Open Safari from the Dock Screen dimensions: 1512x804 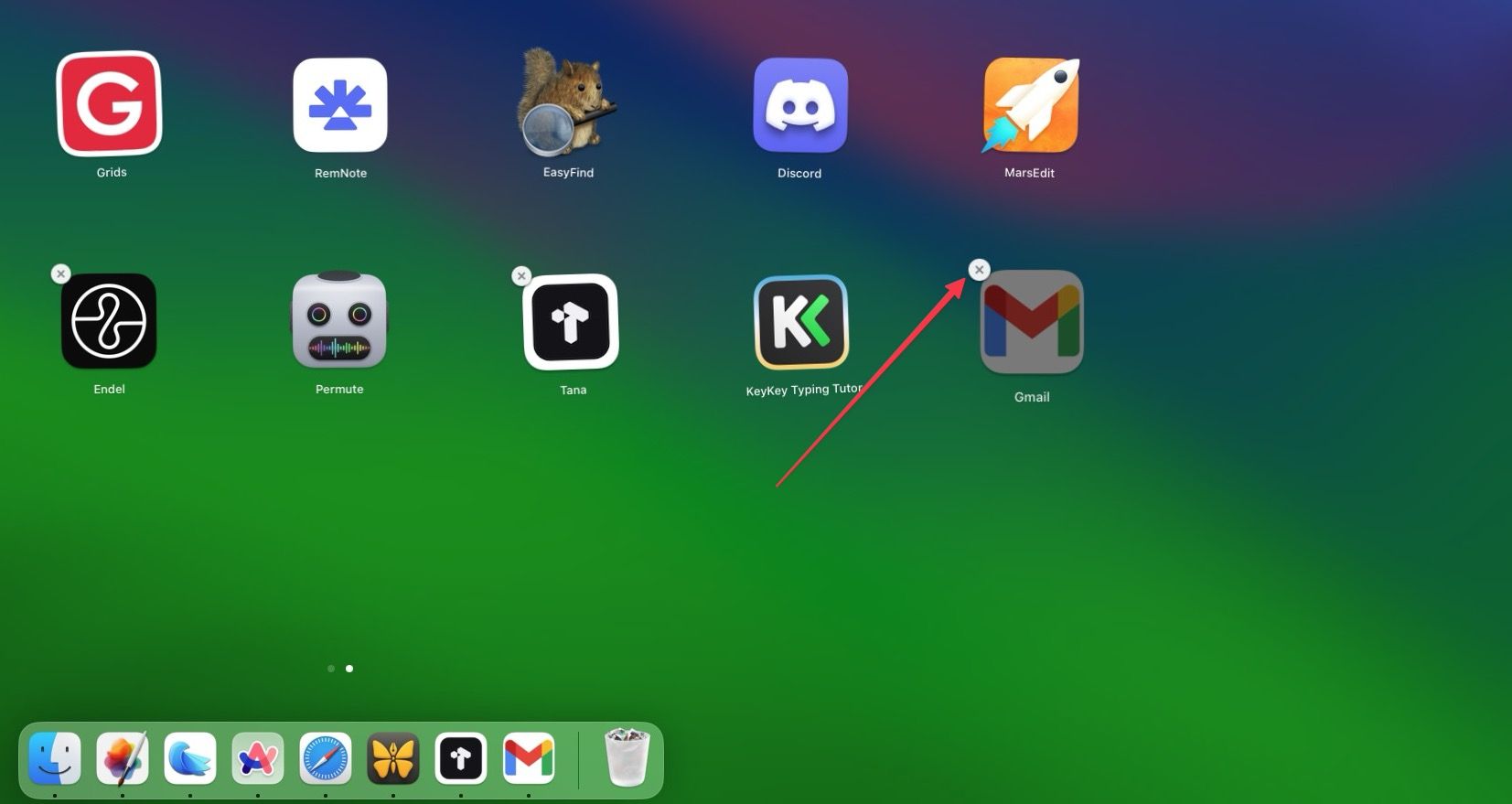pyautogui.click(x=326, y=758)
